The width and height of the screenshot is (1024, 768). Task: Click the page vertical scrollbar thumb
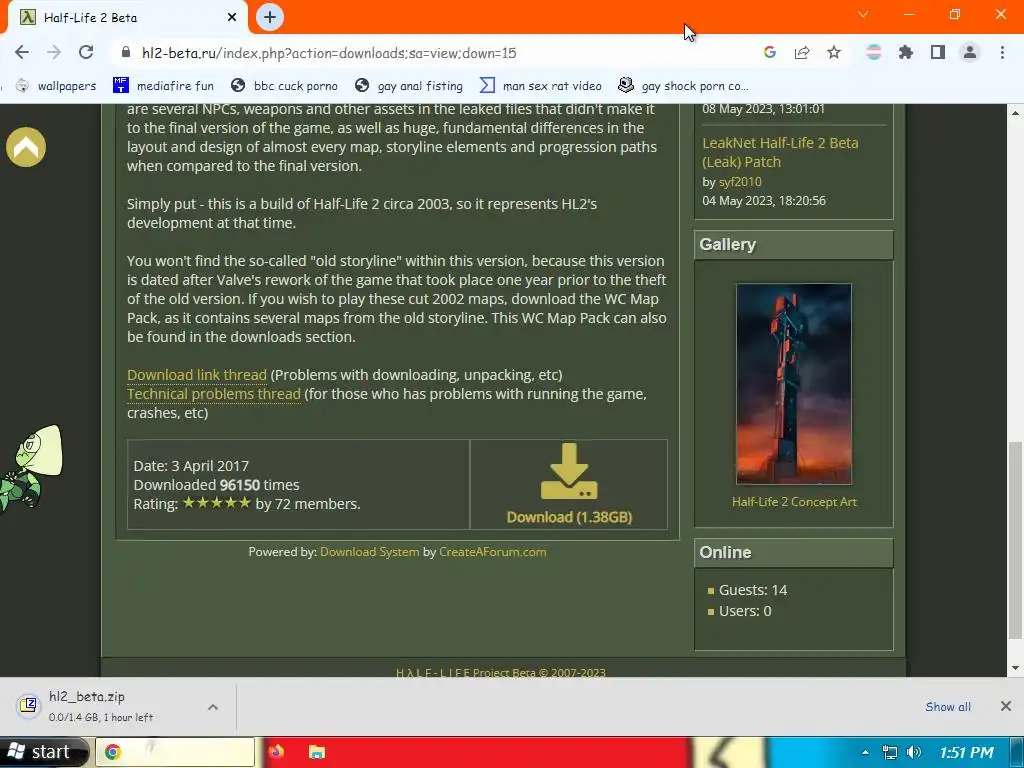pos(1016,541)
